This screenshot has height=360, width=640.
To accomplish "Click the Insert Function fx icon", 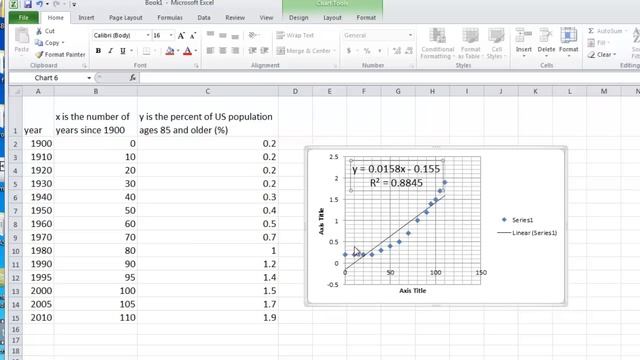I will (133, 78).
